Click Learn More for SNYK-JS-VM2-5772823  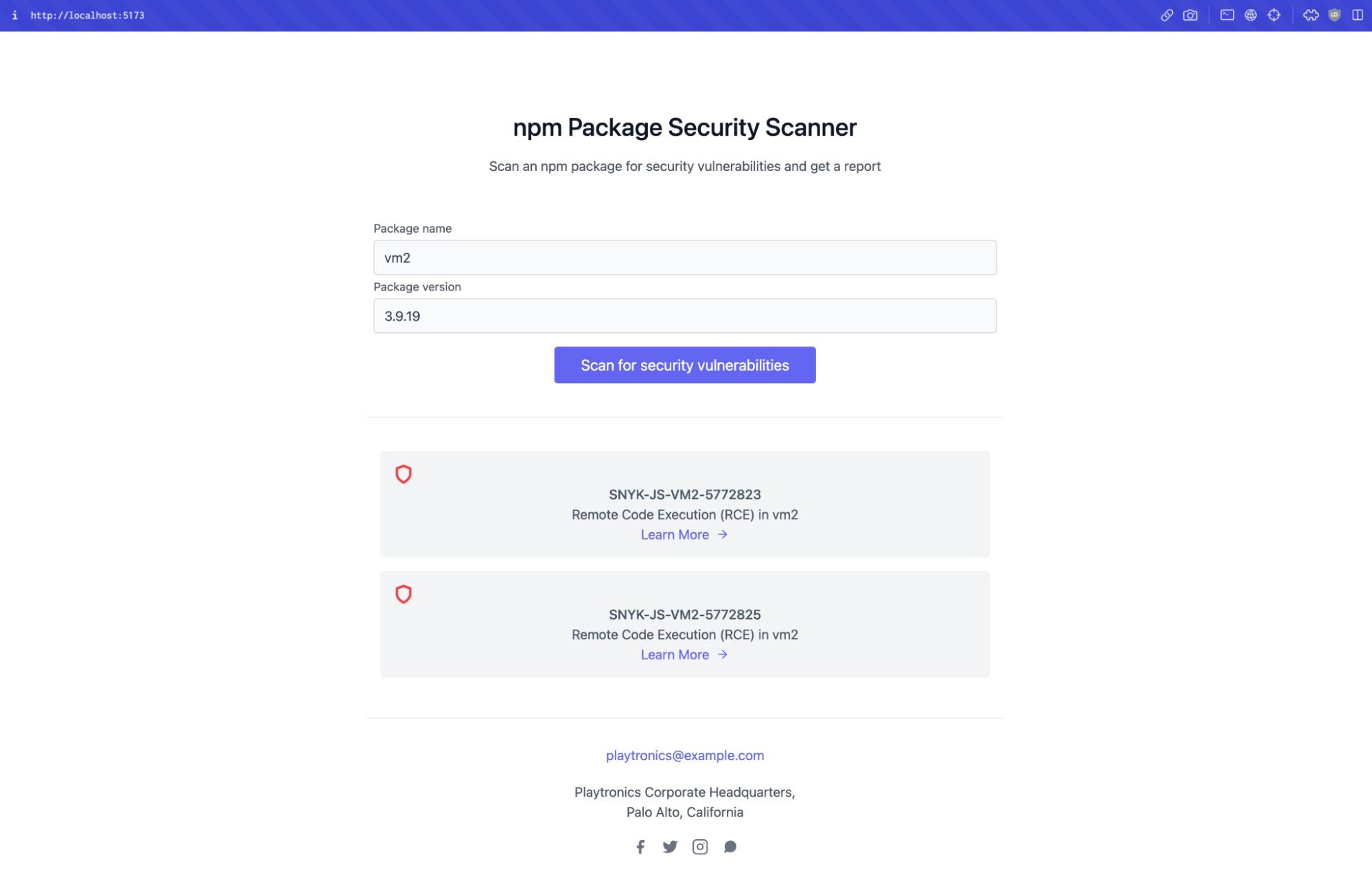click(684, 534)
